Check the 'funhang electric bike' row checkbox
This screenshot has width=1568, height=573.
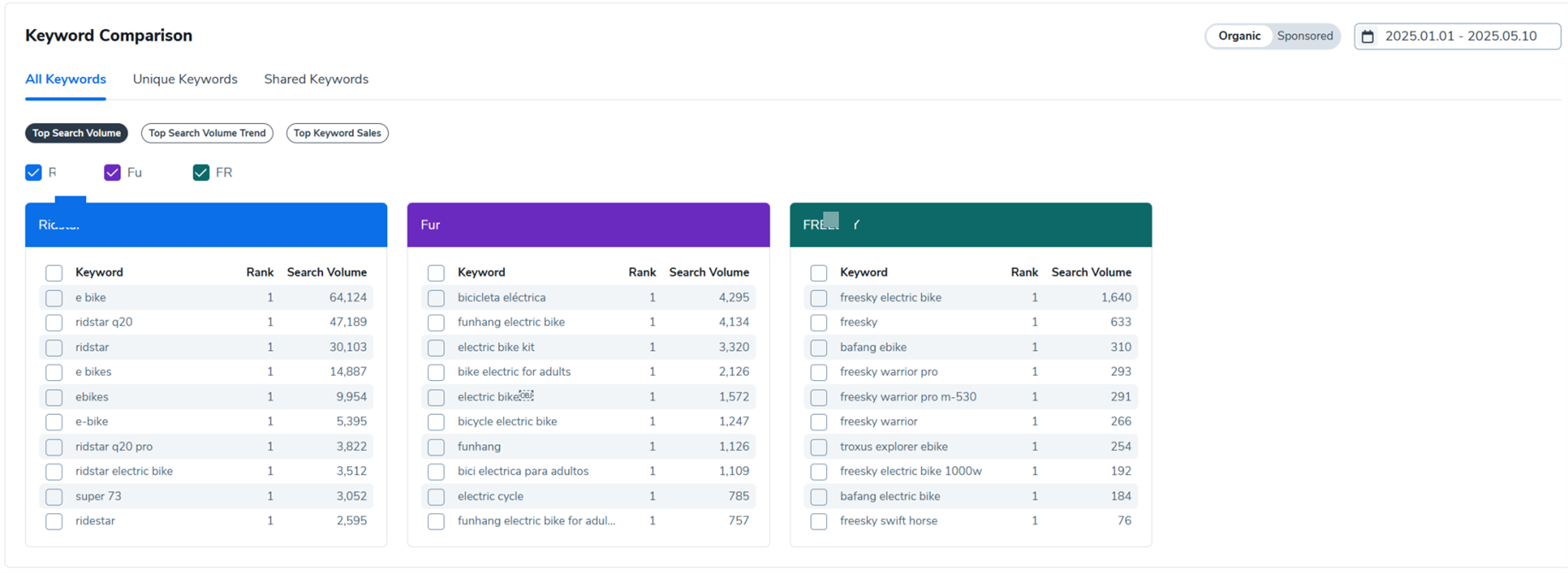tap(436, 323)
